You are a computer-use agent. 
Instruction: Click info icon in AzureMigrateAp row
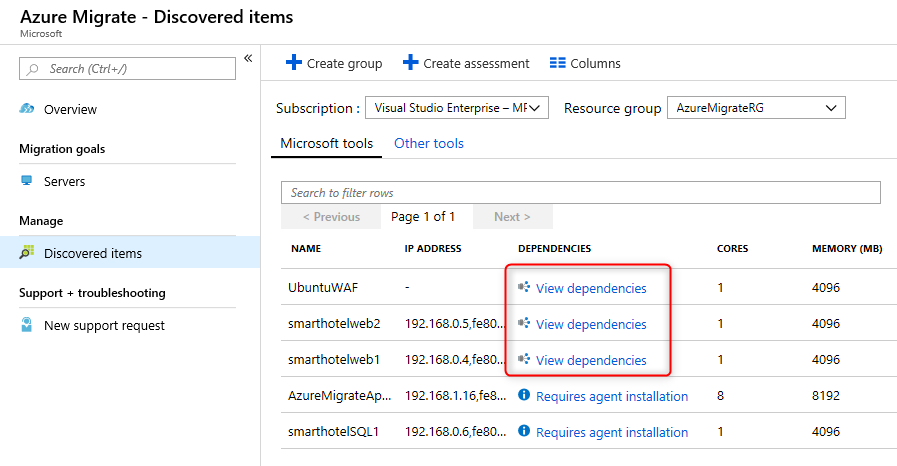[523, 395]
